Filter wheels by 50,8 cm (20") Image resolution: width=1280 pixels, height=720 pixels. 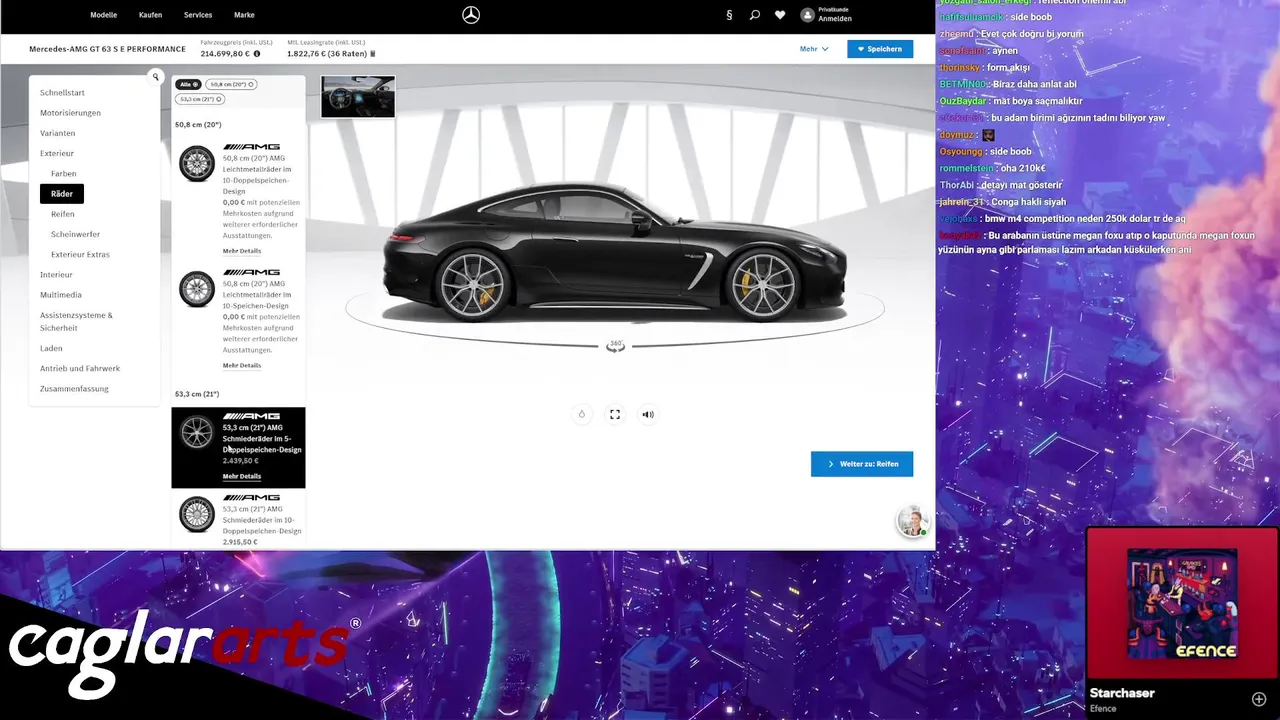(231, 84)
